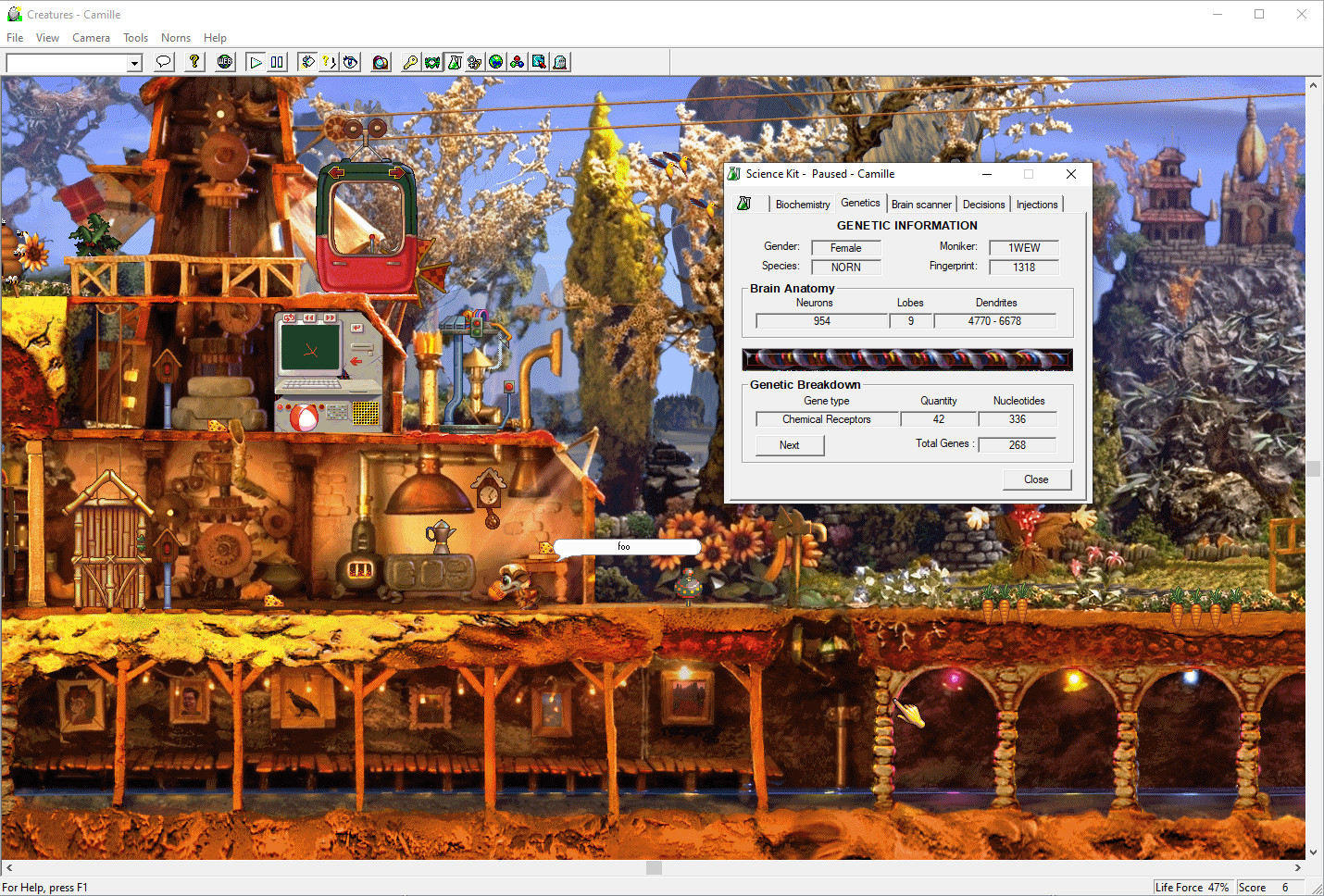Switch to the Biochemistry tab

pos(802,204)
